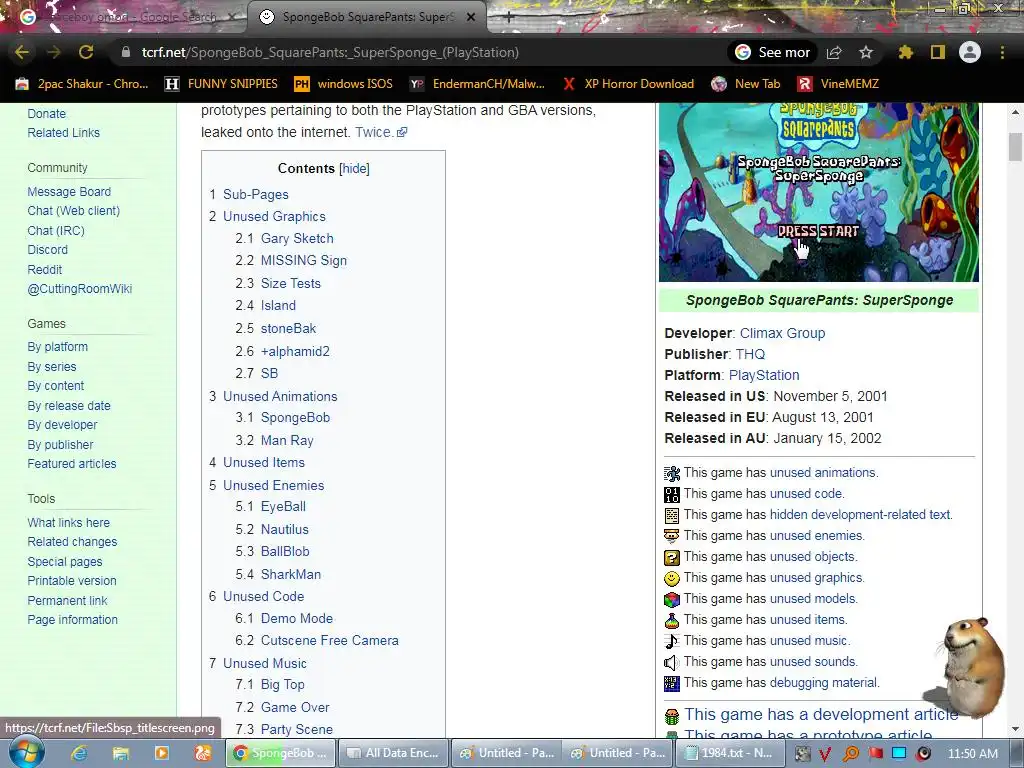Go to Unused Animations section
The height and width of the screenshot is (768, 1024).
click(x=280, y=396)
